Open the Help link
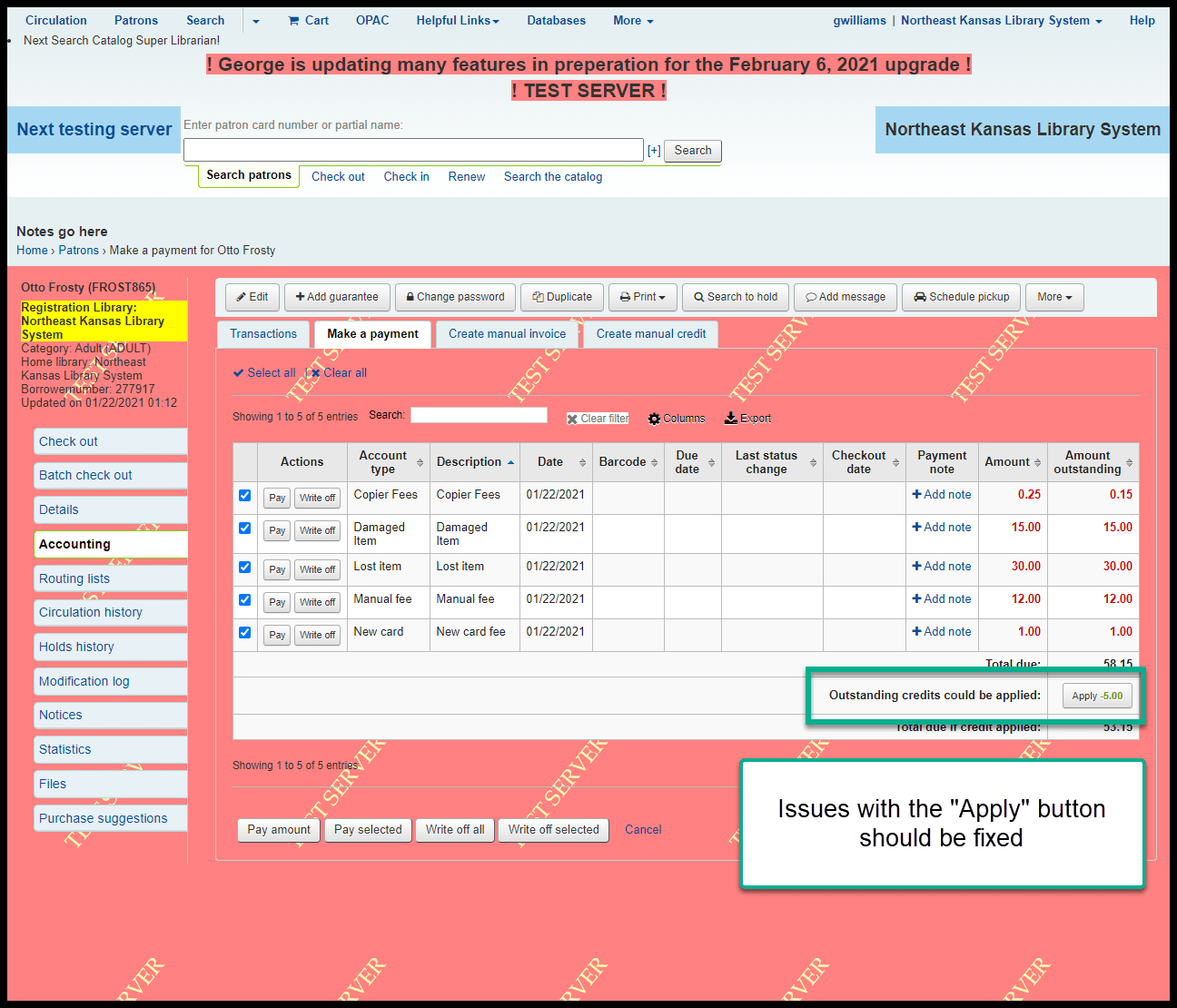Image resolution: width=1177 pixels, height=1008 pixels. coord(1142,20)
